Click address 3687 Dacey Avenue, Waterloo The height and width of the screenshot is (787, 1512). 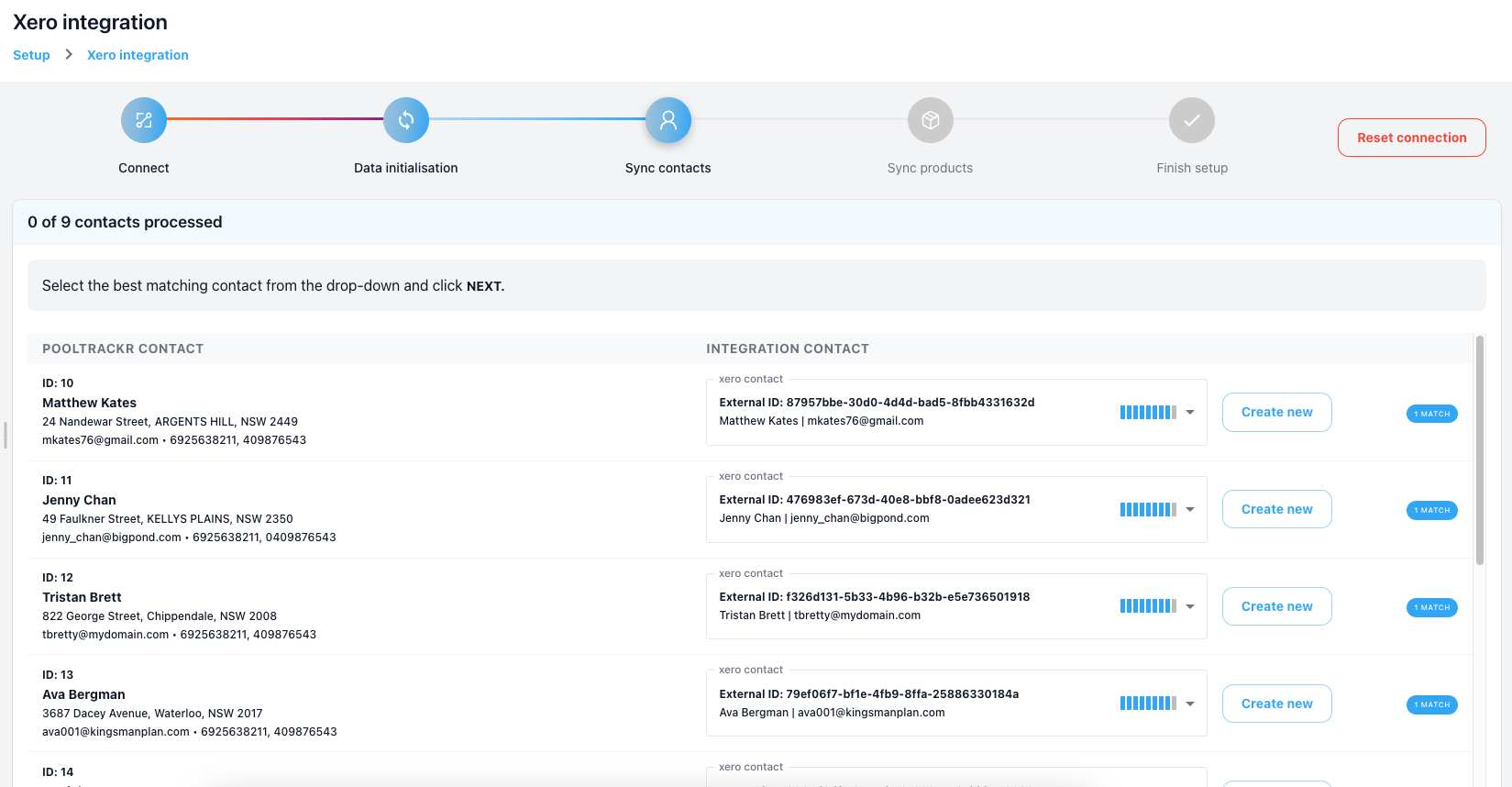[x=152, y=714]
